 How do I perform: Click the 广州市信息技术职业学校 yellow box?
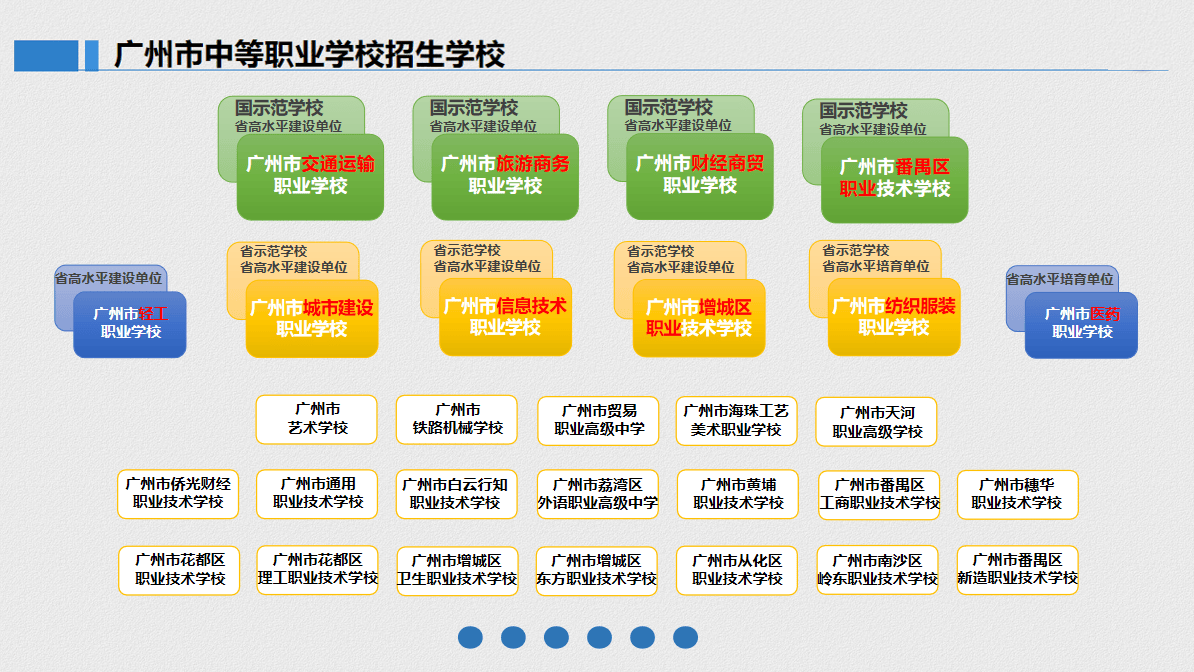click(505, 317)
